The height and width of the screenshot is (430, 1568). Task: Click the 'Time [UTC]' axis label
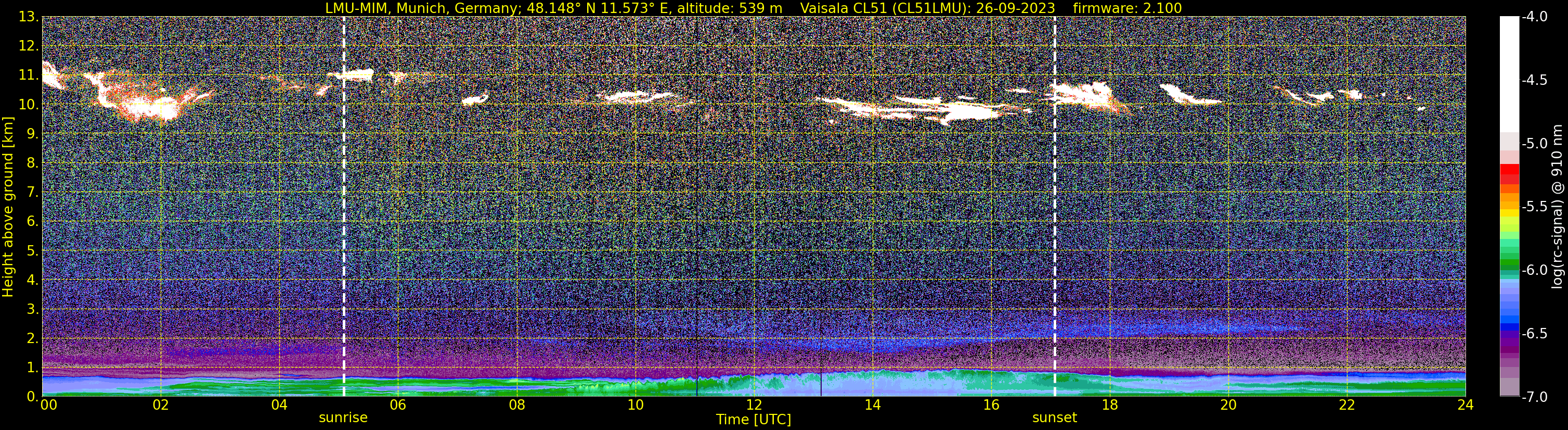(x=754, y=420)
